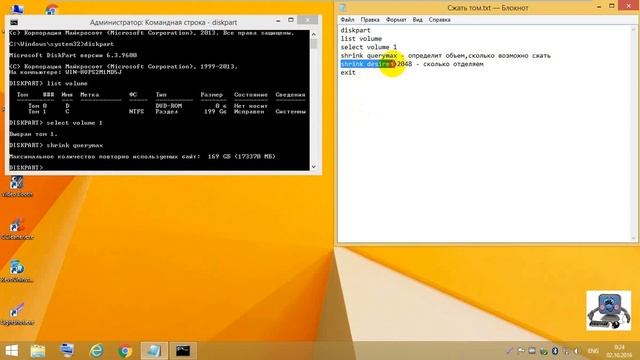The image size is (640, 360).
Task: Click the Notepad title bar text
Action: (488, 8)
